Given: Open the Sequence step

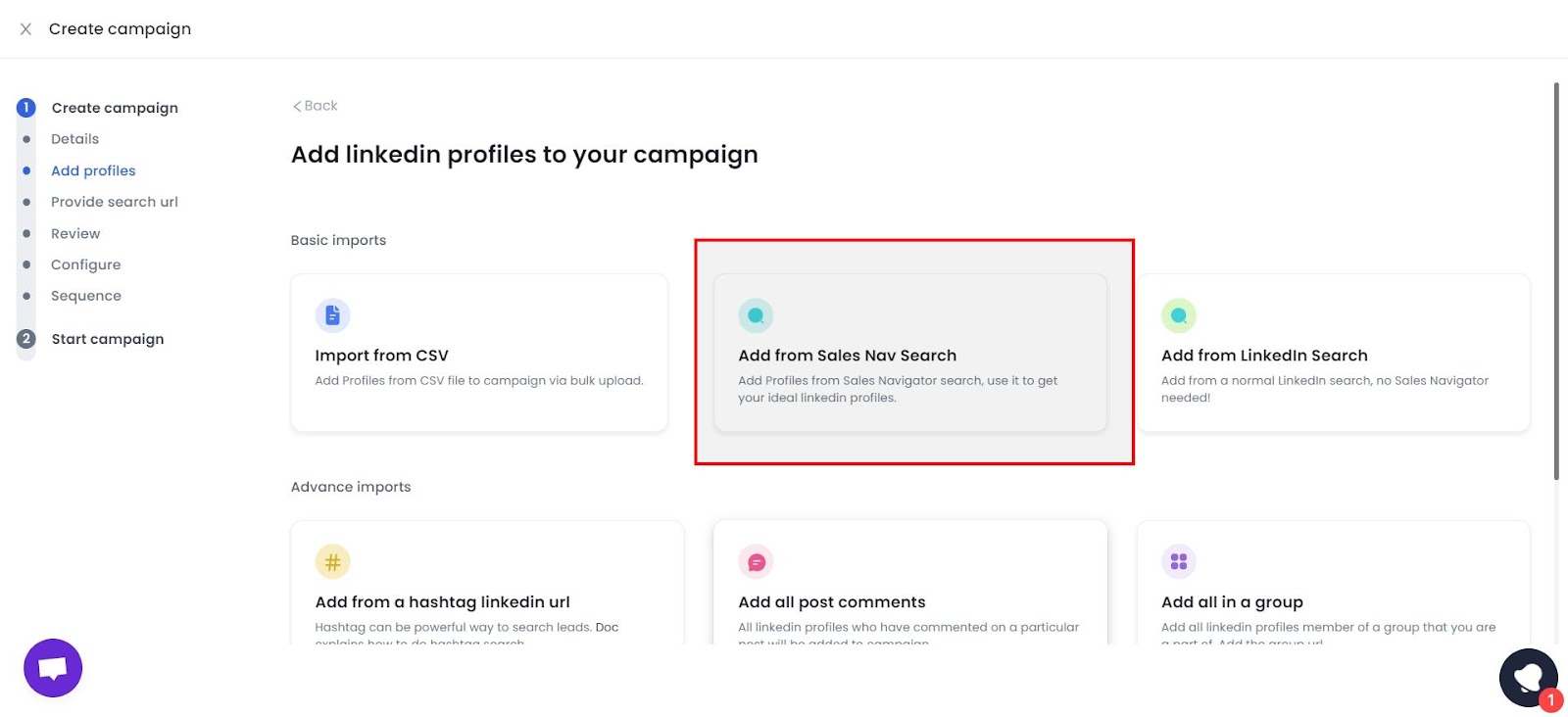Looking at the screenshot, I should point(86,295).
